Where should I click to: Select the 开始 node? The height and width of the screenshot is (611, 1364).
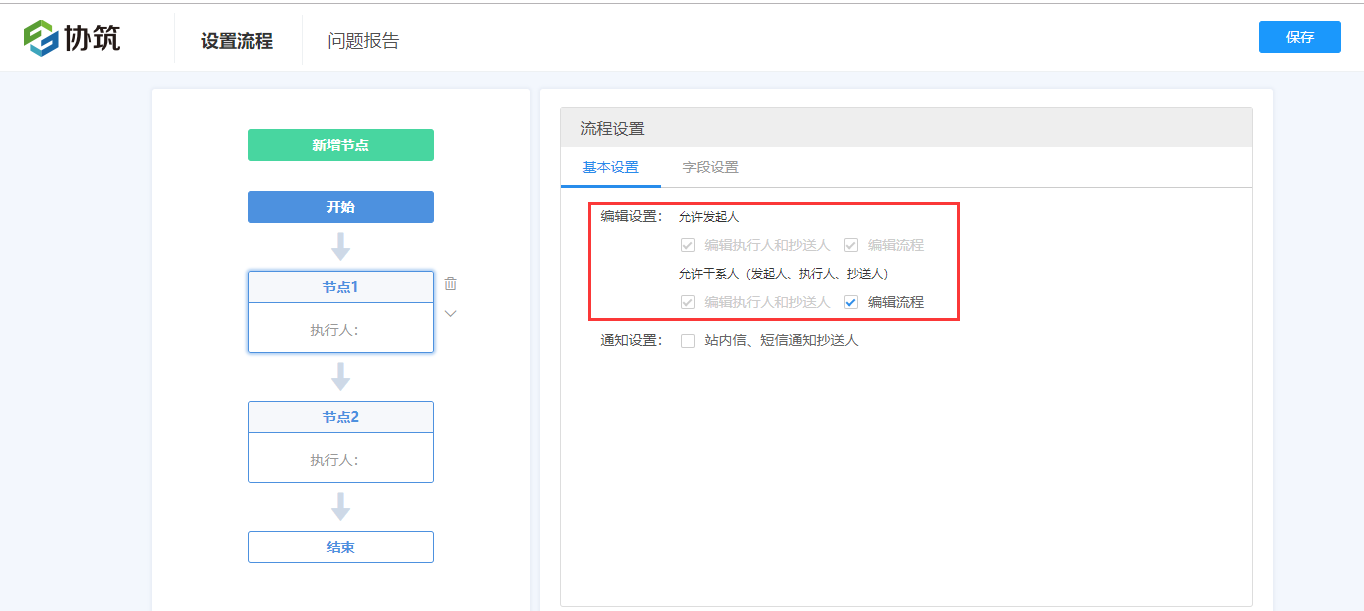[x=341, y=207]
